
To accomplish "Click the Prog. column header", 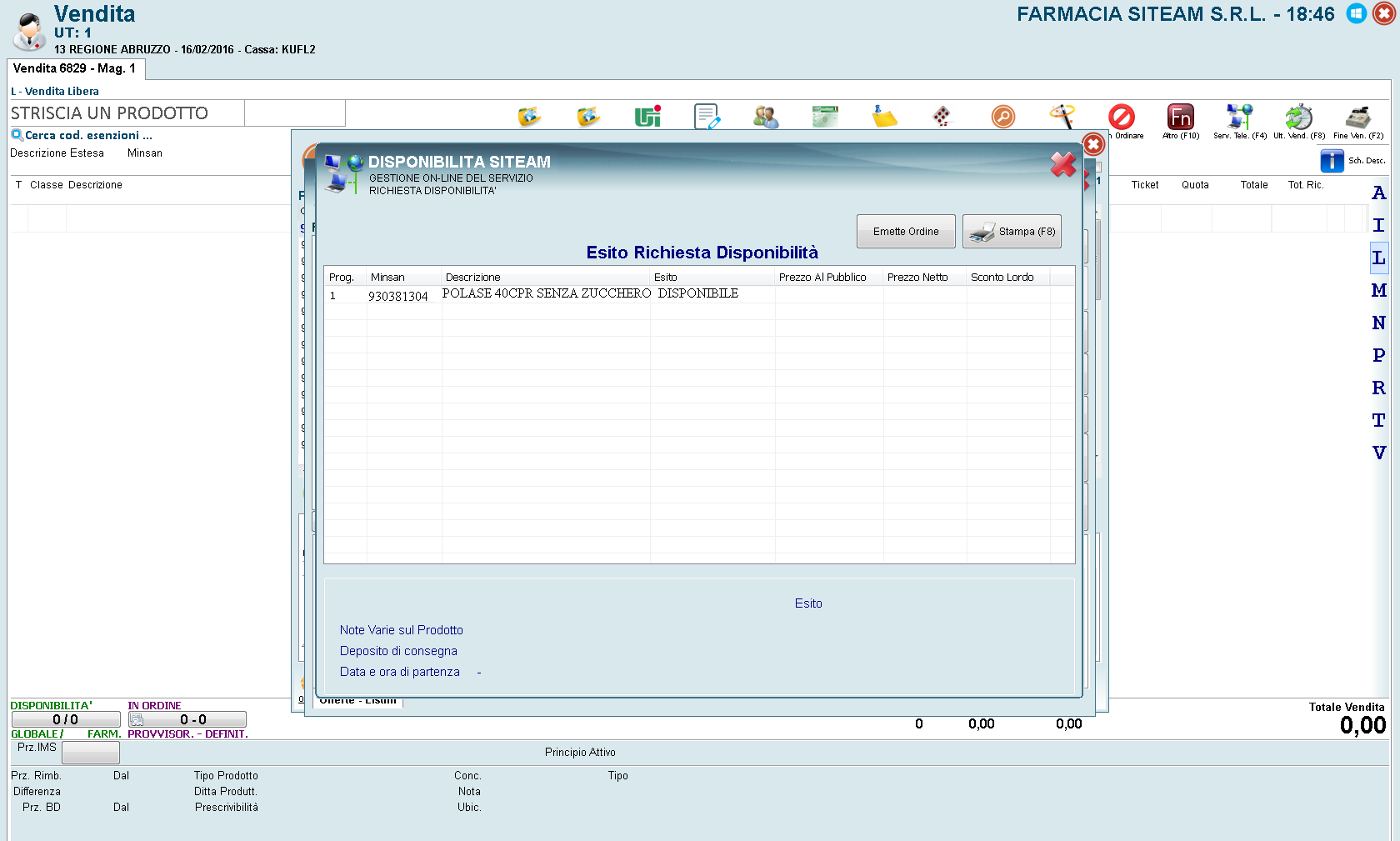I will coord(345,277).
